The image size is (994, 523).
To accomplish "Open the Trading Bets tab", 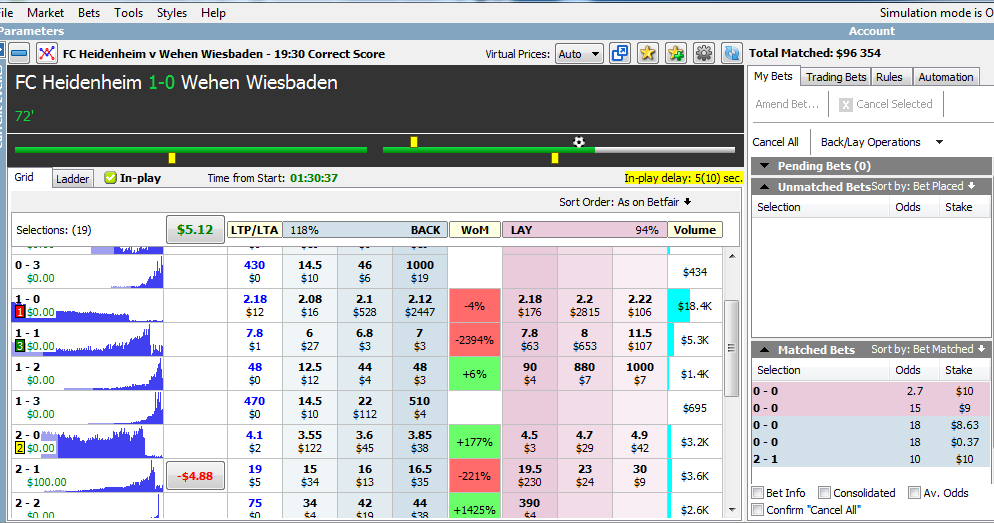I will pyautogui.click(x=836, y=77).
